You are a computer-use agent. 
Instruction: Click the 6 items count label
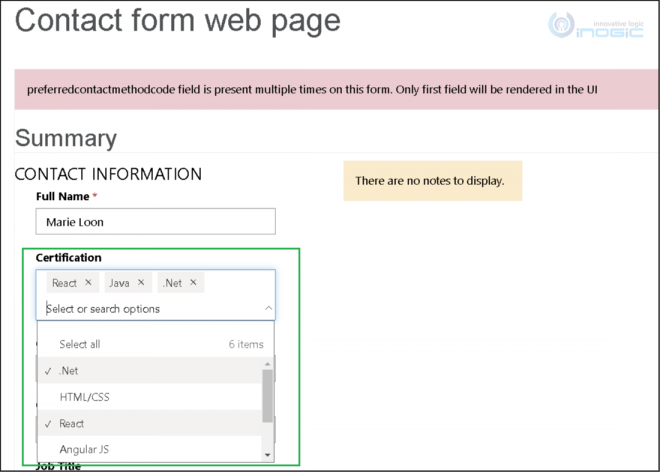point(246,344)
